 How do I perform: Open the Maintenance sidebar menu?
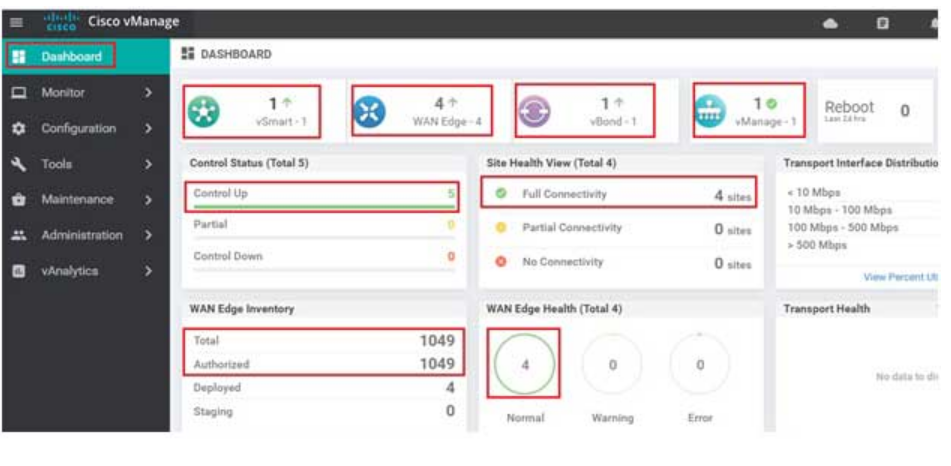[x=77, y=200]
